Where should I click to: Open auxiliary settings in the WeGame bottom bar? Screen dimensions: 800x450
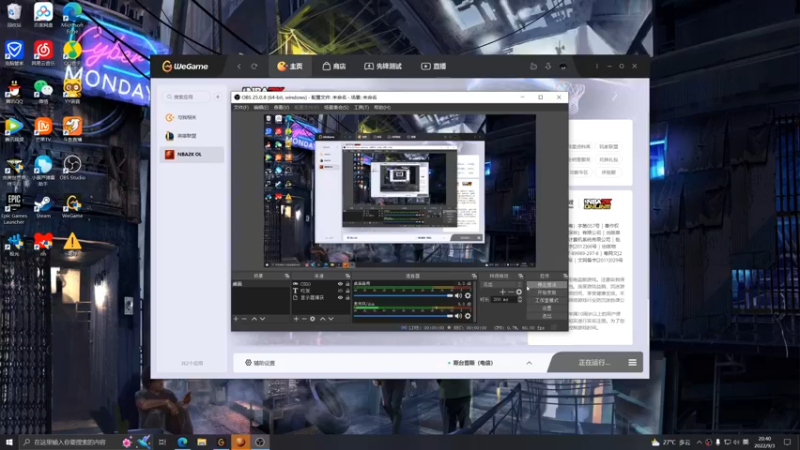coord(260,363)
